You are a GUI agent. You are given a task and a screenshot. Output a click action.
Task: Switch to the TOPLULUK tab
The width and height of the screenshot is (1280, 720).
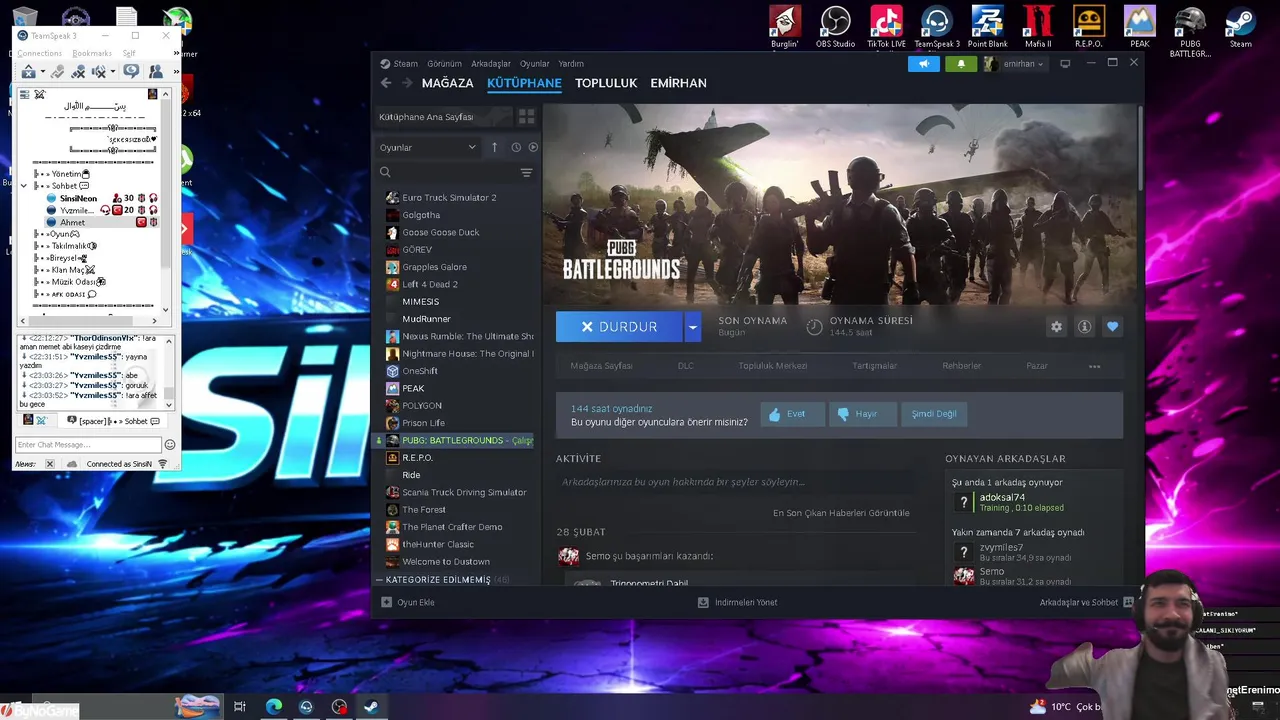[606, 83]
